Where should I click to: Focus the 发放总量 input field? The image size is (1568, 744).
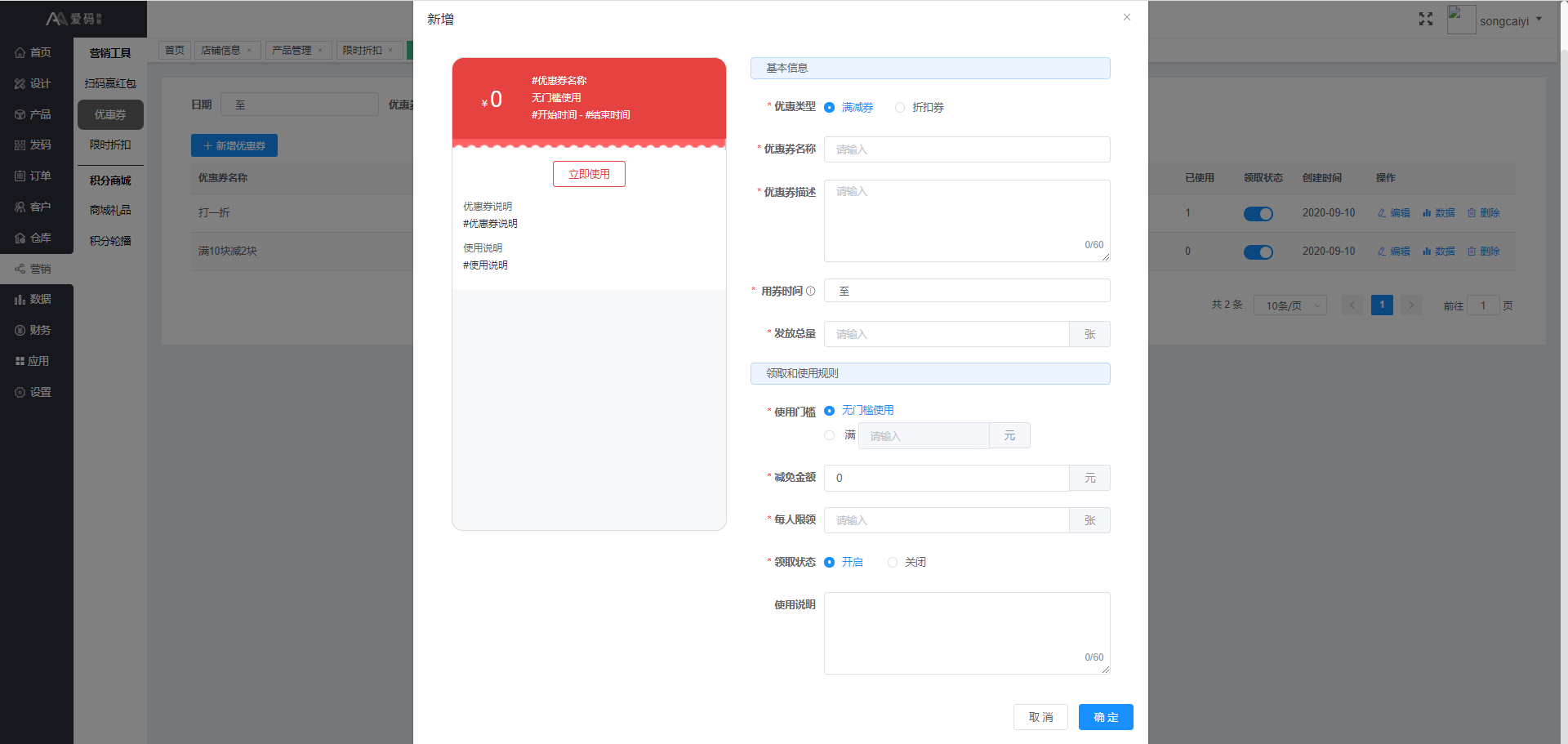[947, 334]
